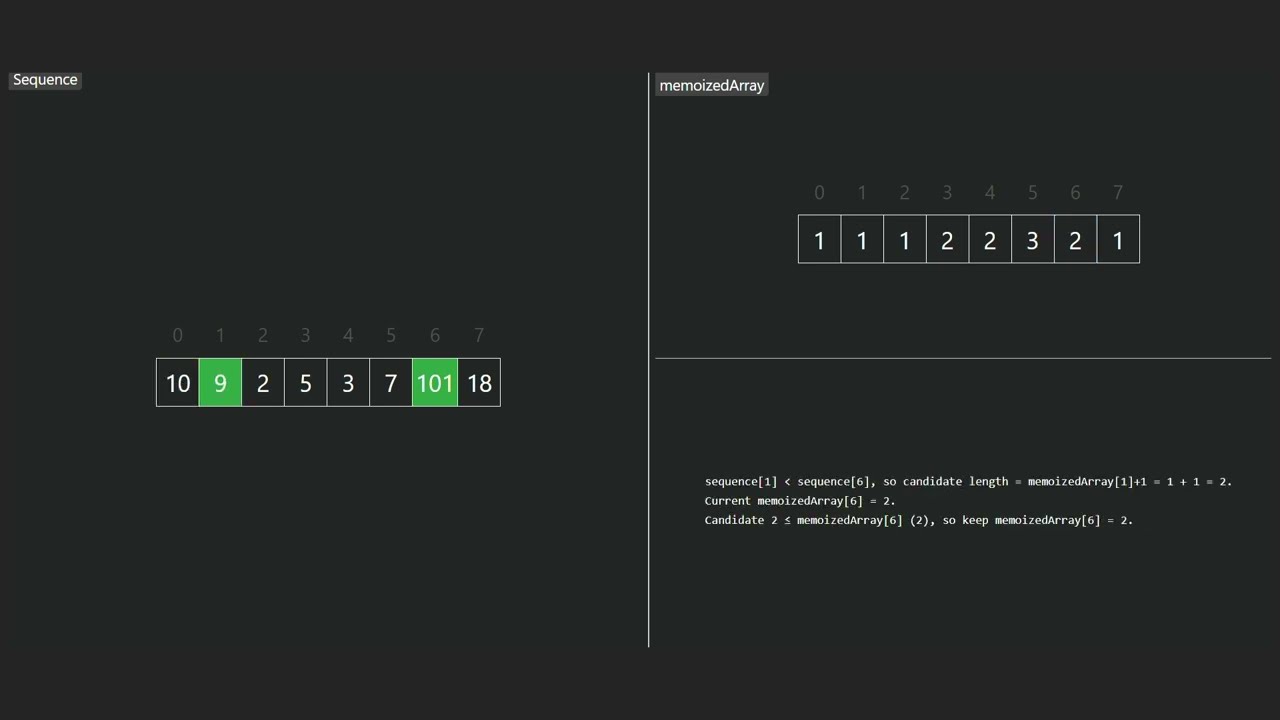Click the memoizedArray panel label

click(x=712, y=86)
